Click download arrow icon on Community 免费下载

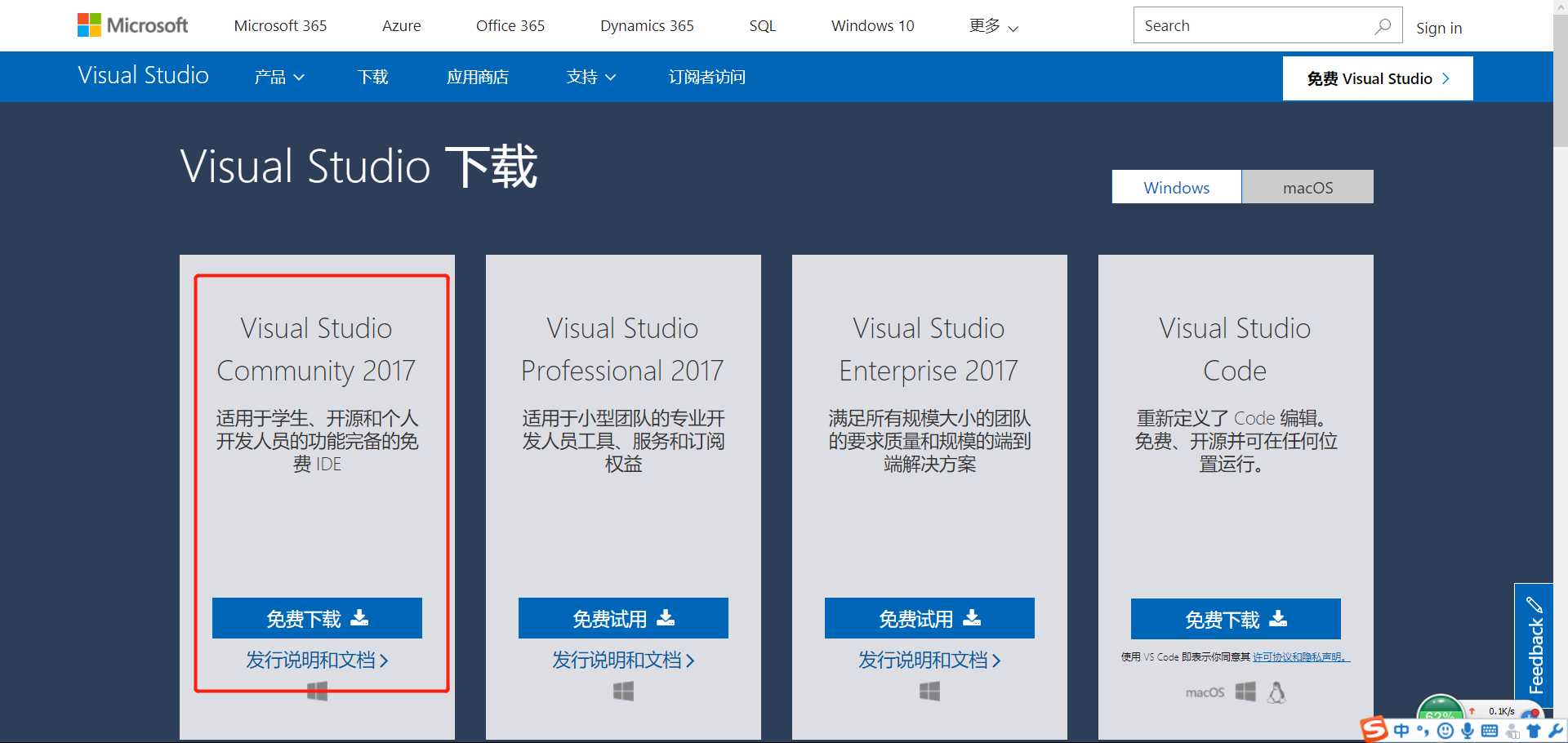(x=359, y=617)
